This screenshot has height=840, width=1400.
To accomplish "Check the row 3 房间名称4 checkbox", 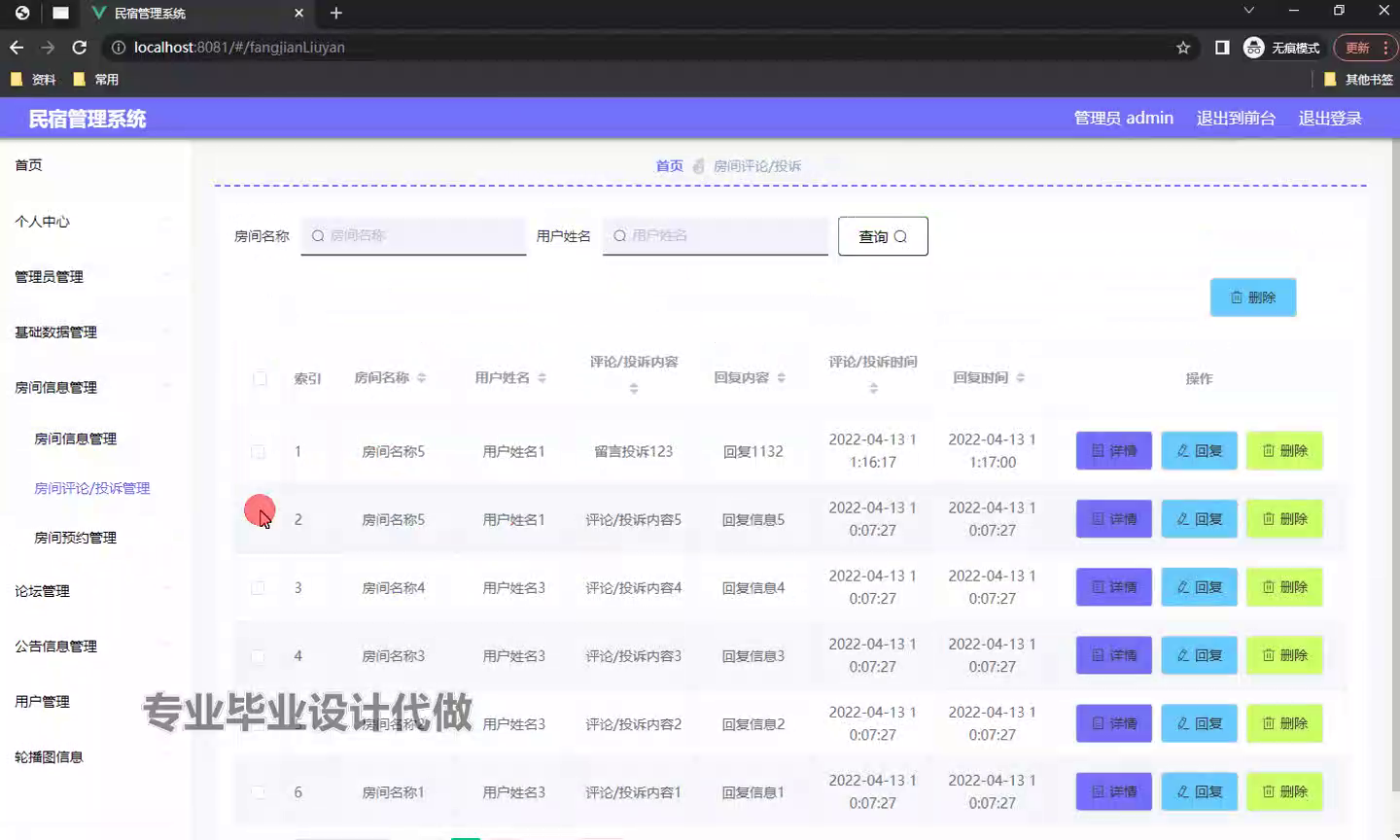I will (258, 587).
